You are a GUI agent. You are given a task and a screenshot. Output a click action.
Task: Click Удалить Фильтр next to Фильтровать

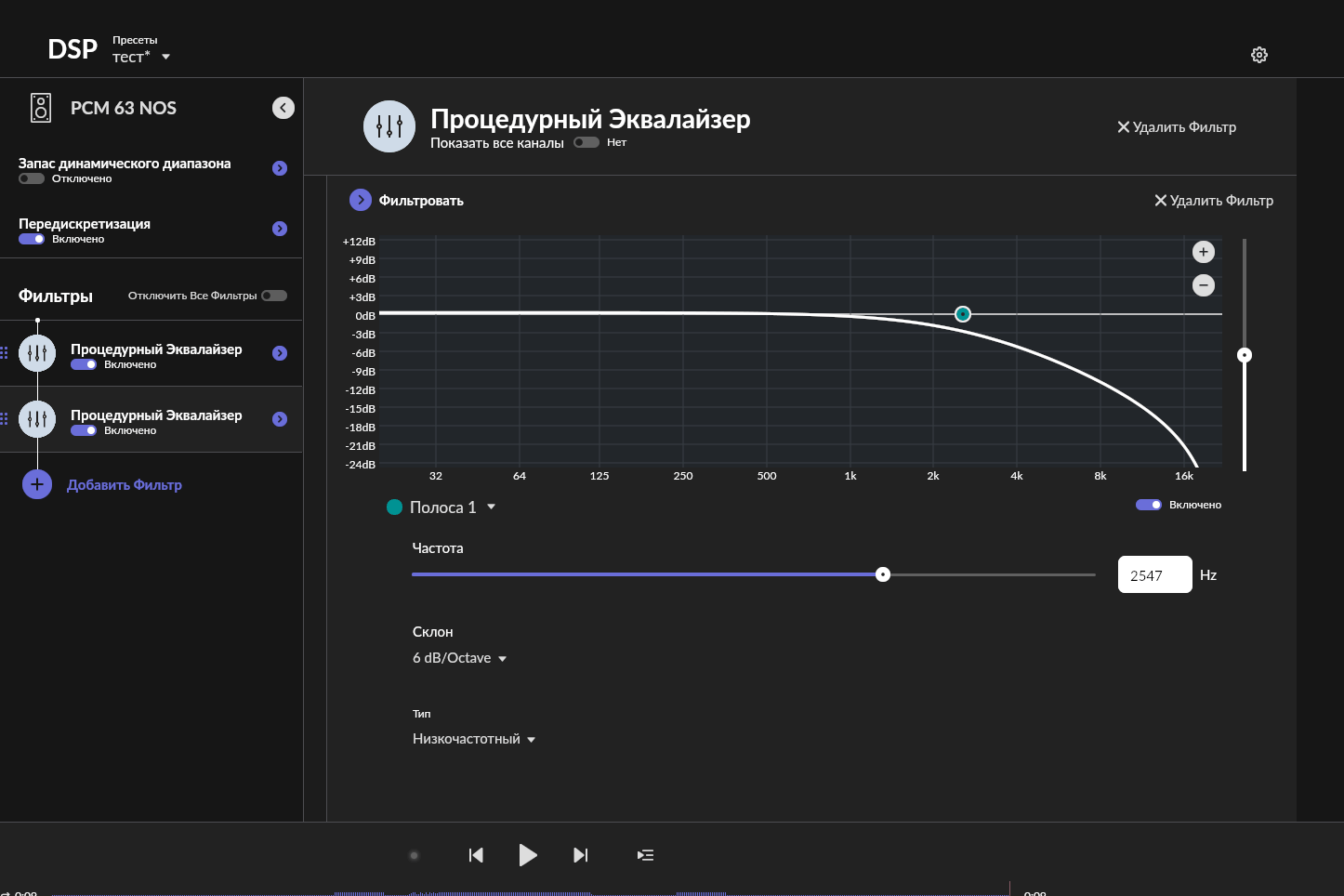click(x=1214, y=201)
